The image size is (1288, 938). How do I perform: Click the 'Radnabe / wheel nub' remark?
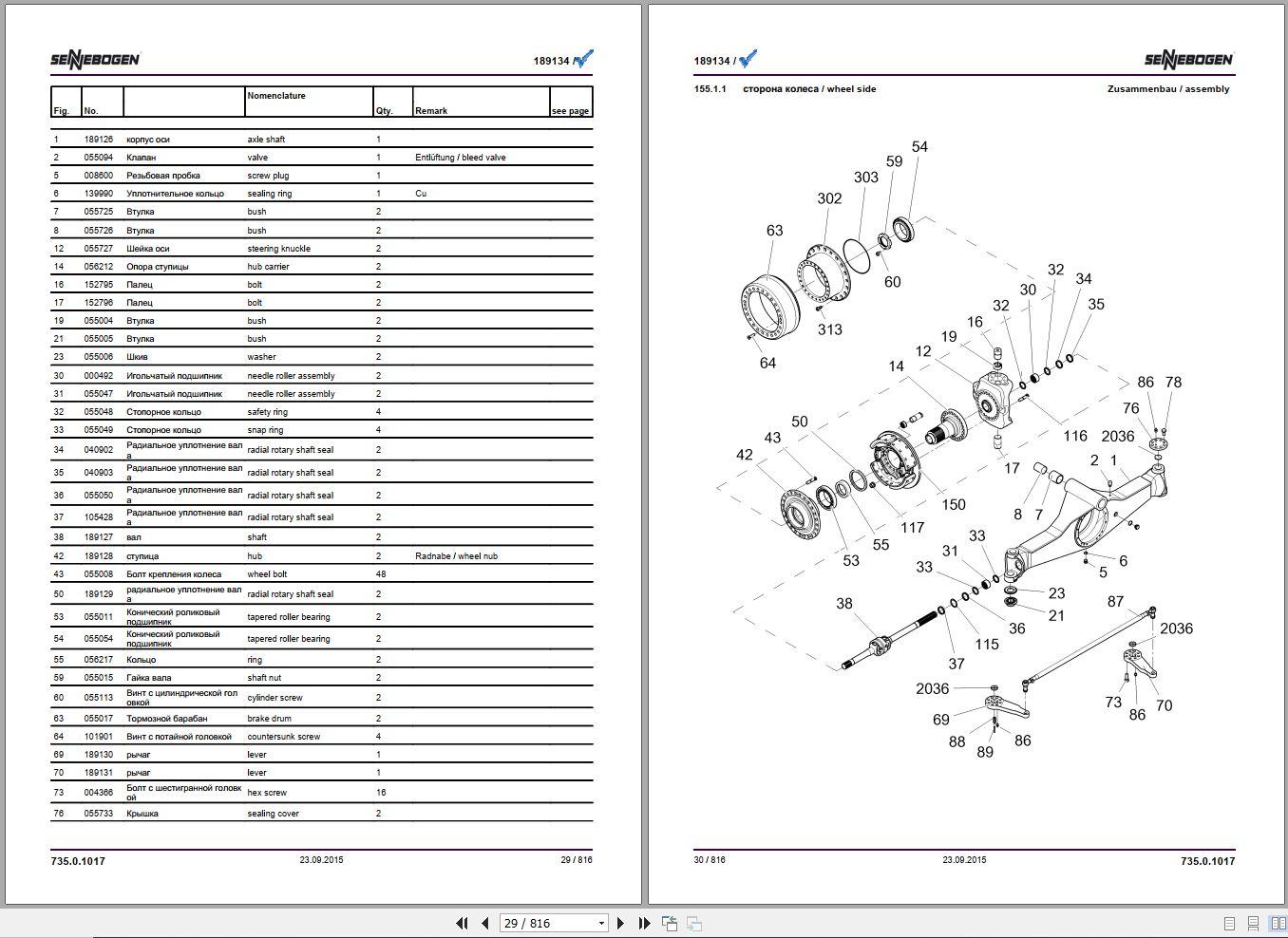[x=456, y=556]
